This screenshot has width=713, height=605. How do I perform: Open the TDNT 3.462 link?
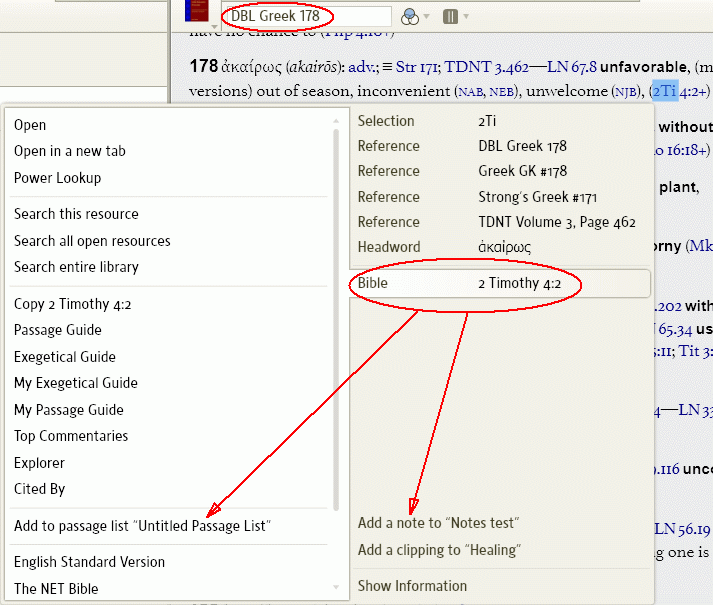coord(487,67)
